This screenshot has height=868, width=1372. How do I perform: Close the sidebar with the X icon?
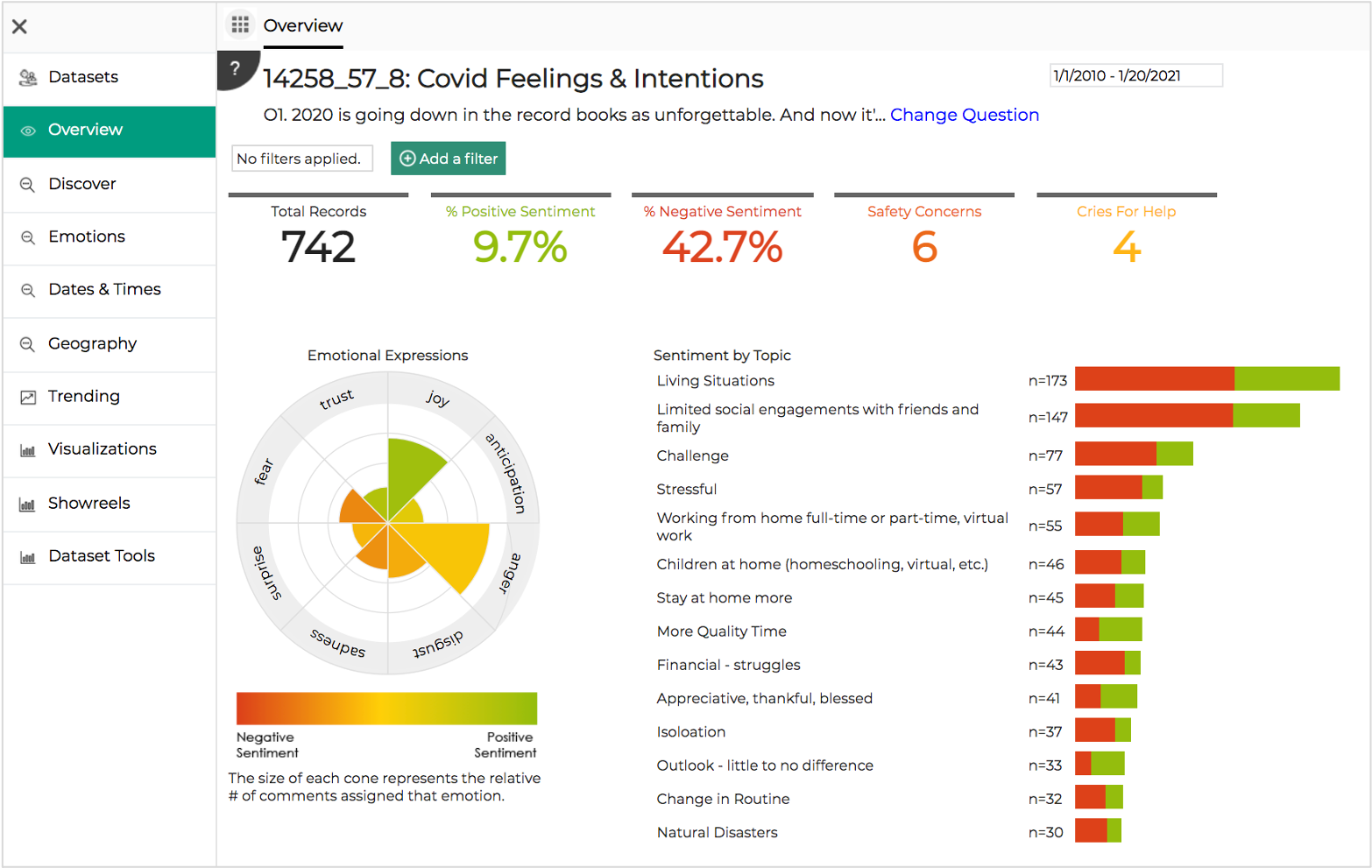point(19,26)
